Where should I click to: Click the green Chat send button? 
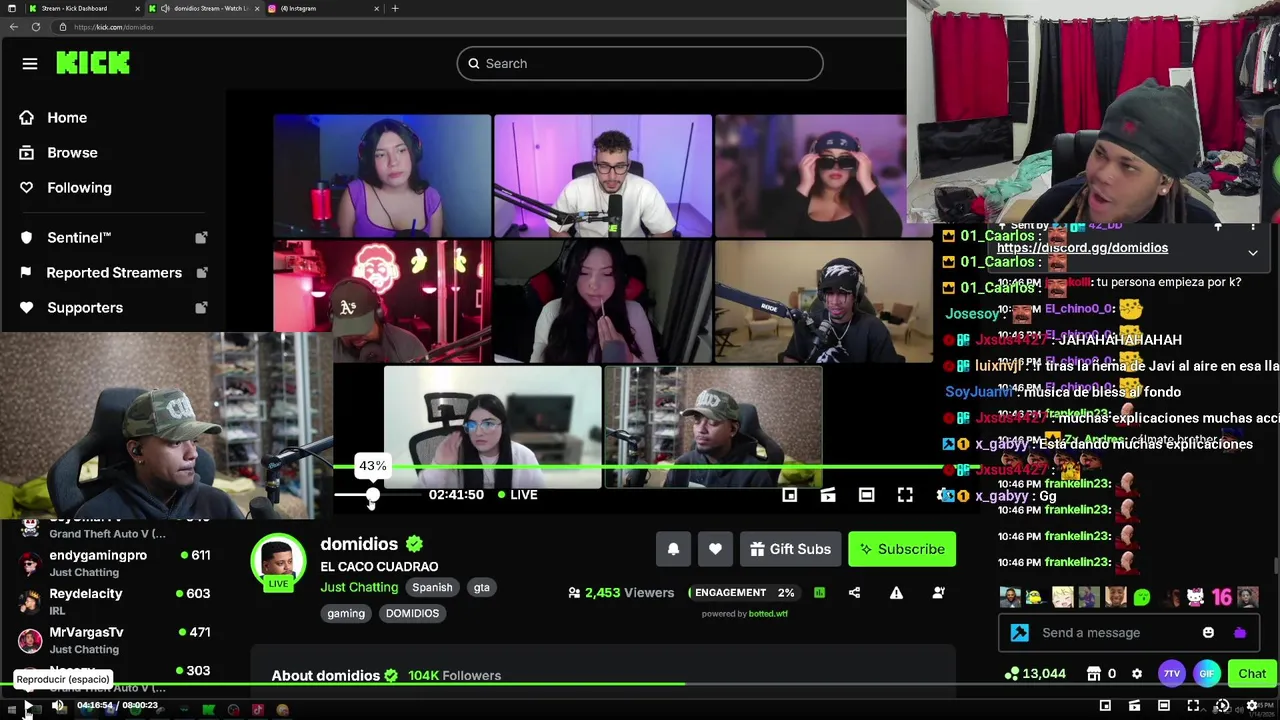[1252, 674]
